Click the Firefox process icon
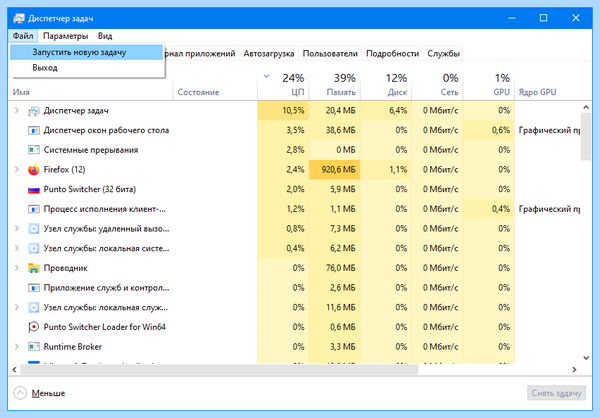This screenshot has width=600, height=418. pos(34,170)
